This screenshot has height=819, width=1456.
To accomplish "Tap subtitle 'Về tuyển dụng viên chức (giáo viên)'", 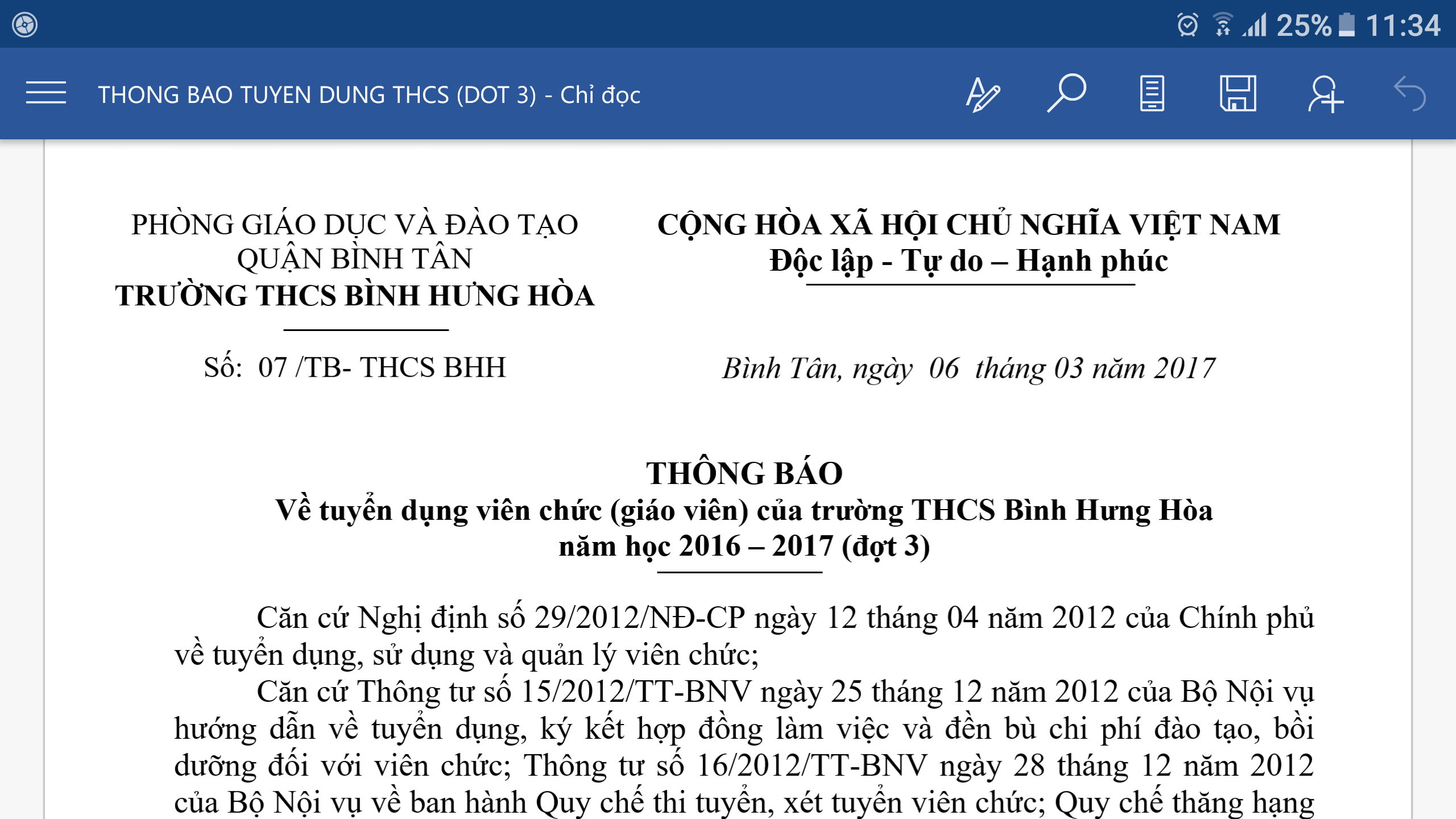I will tap(512, 510).
